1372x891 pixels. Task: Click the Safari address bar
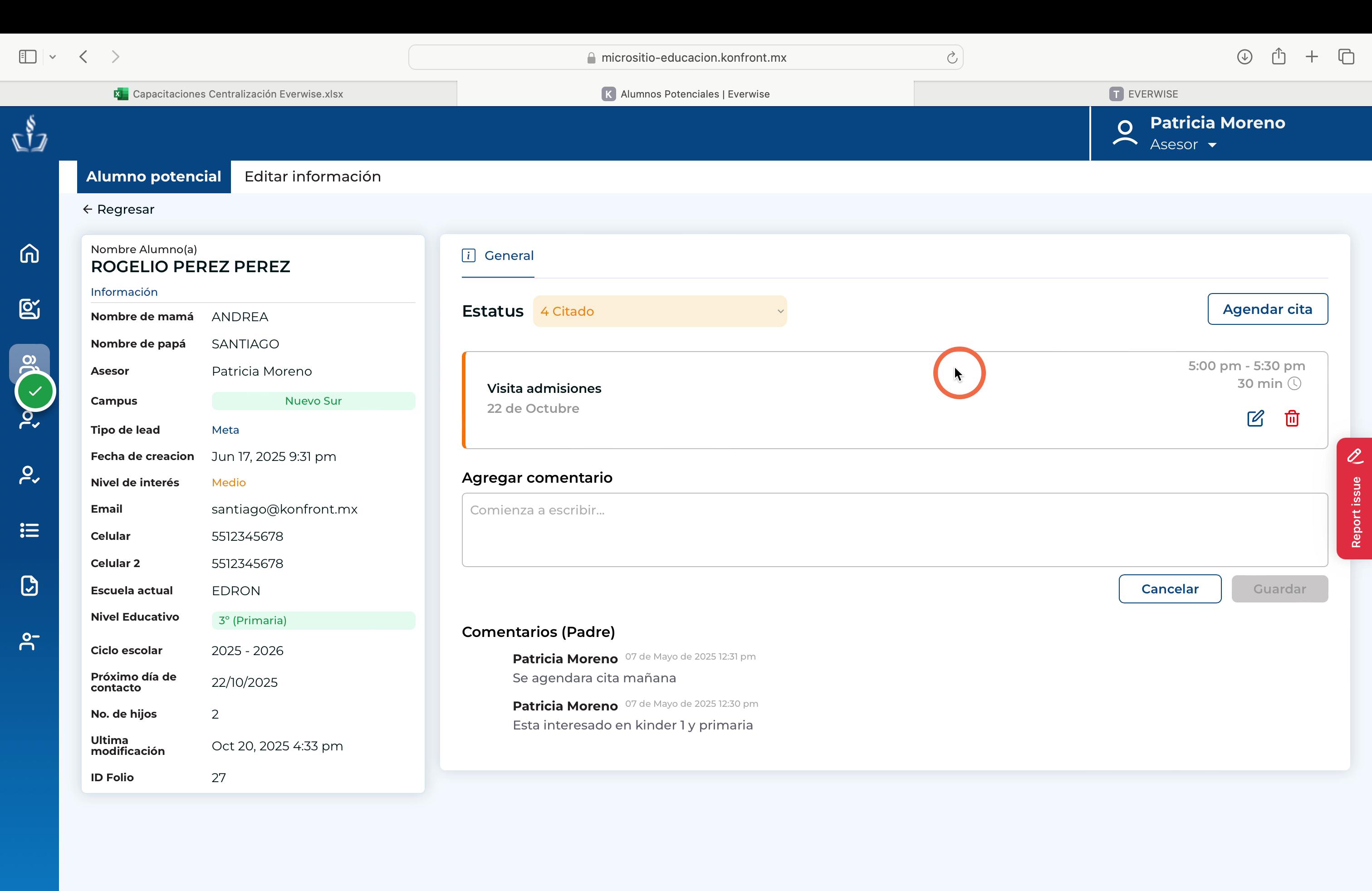[686, 57]
